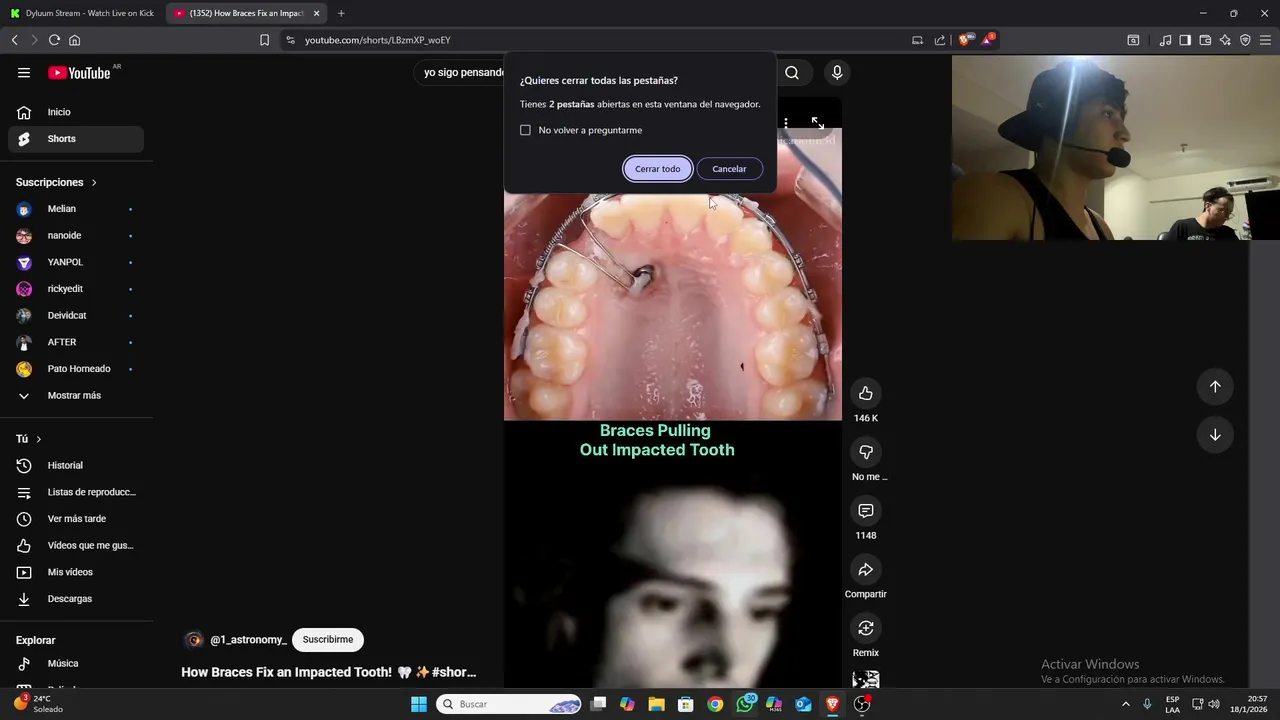
Task: Open the music note playlist icon
Action: coord(1165,40)
